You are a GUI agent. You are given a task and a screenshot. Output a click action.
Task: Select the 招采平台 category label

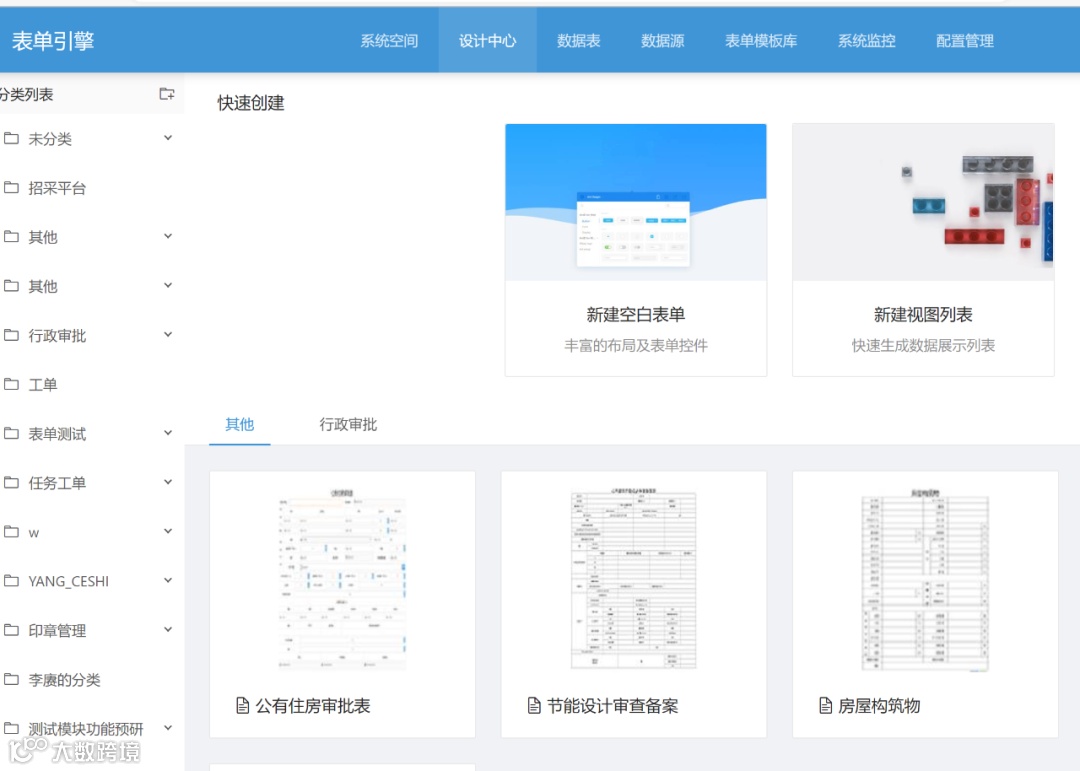coord(57,188)
